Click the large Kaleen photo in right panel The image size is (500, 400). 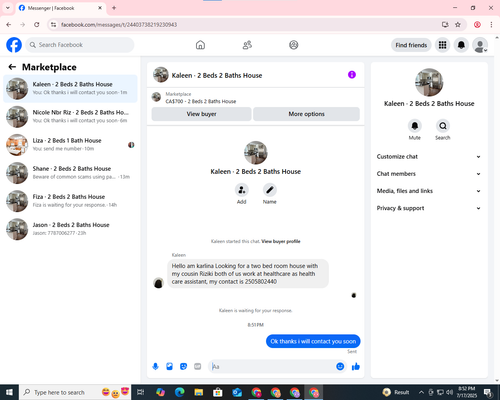(x=429, y=82)
